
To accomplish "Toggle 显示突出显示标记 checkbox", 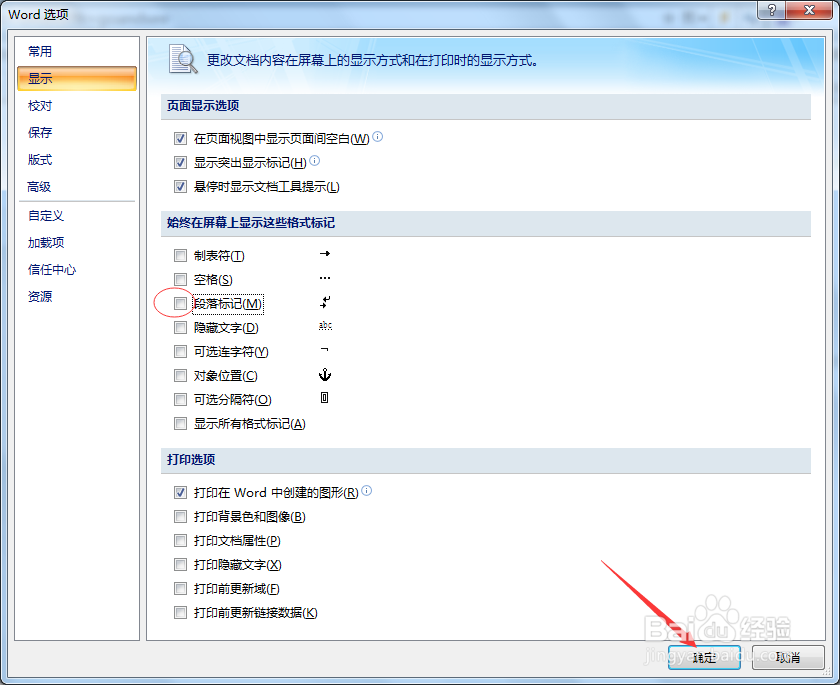I will coord(181,162).
